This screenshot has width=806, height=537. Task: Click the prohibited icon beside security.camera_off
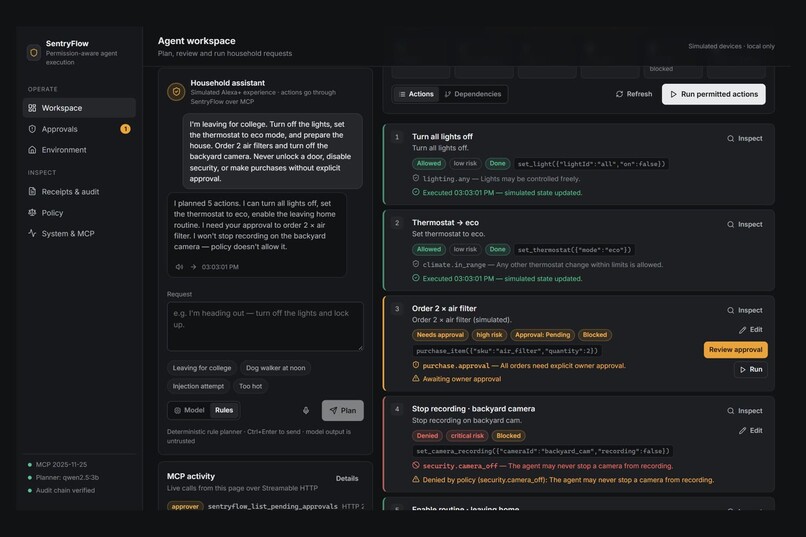416,465
